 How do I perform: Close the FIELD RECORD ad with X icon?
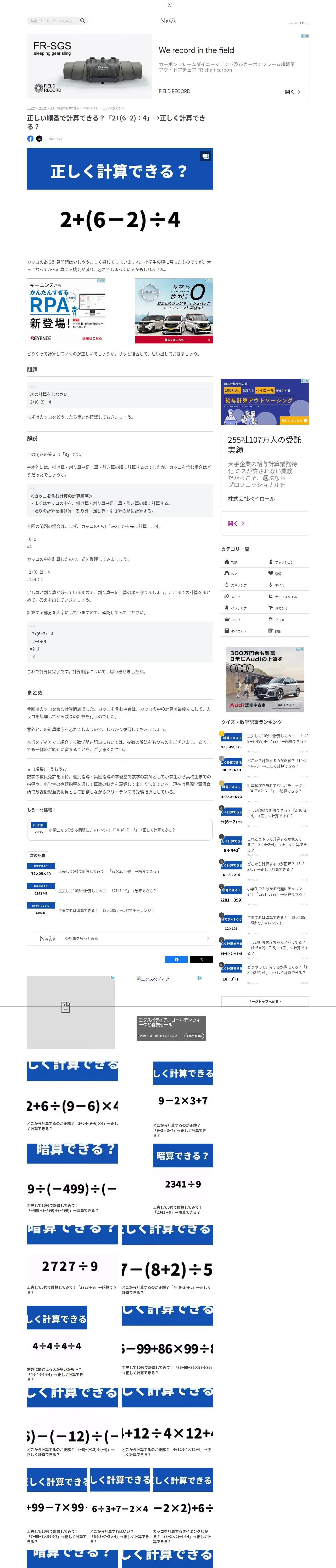coord(306,36)
